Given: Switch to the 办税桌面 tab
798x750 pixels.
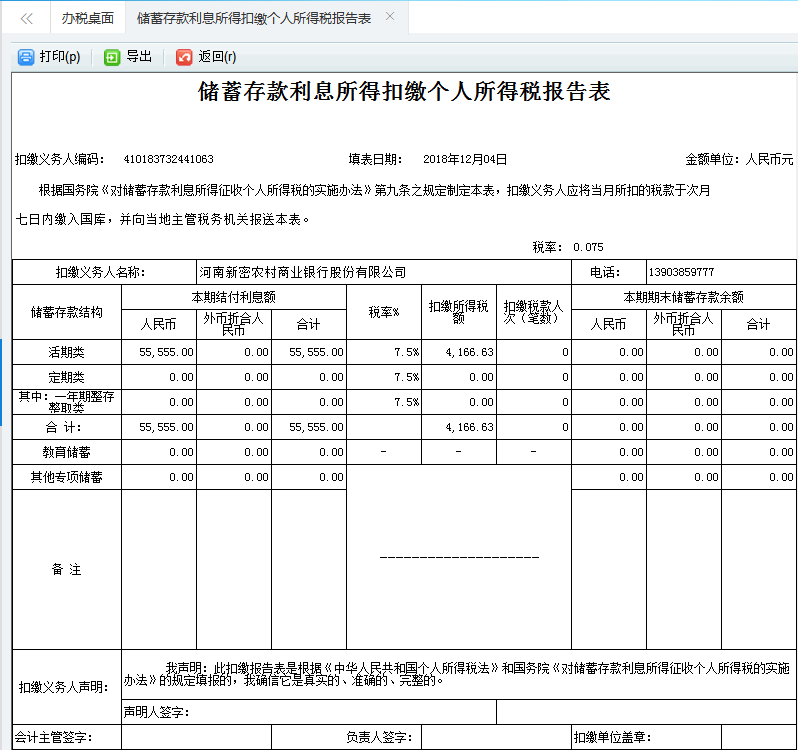Looking at the screenshot, I should tap(87, 18).
